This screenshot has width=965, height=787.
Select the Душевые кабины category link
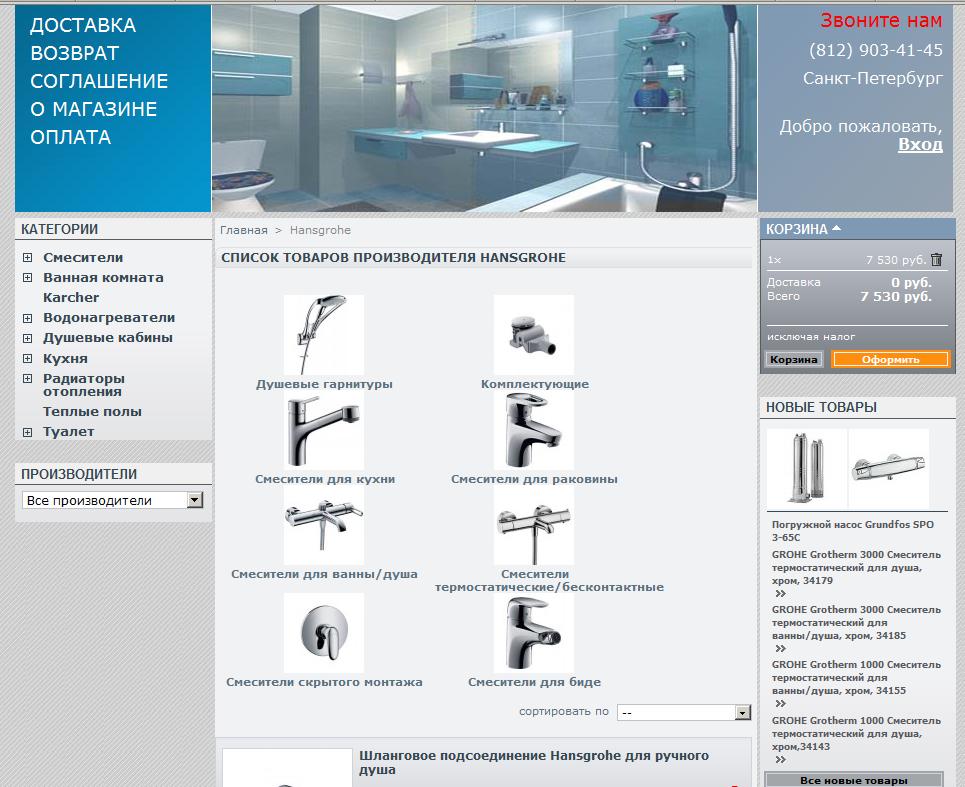pos(108,338)
